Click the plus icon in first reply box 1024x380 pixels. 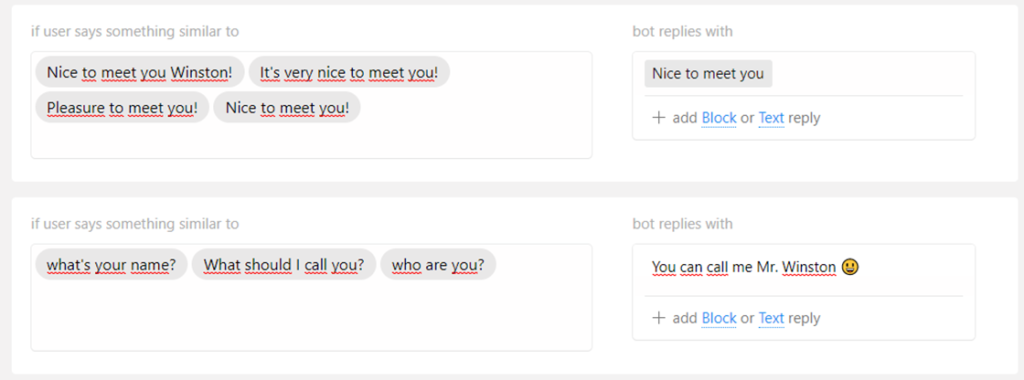pos(659,118)
